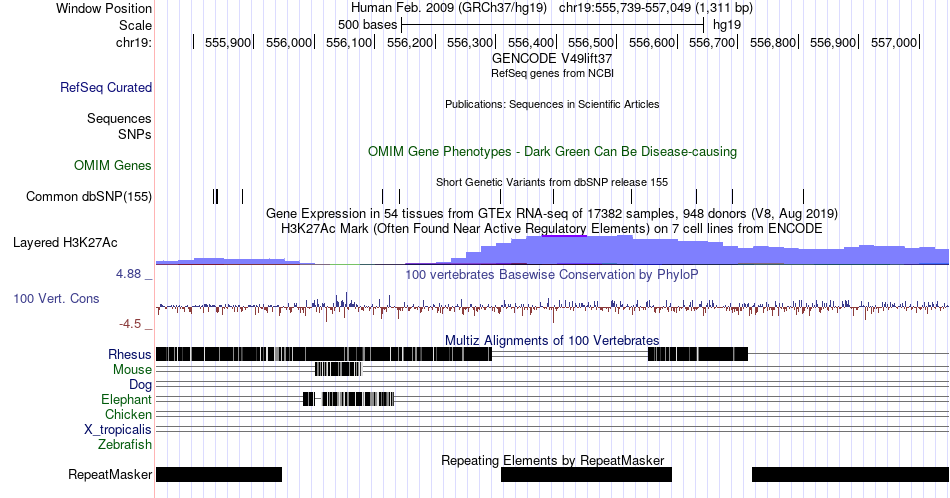This screenshot has height=498, width=950.
Task: Click the Zebrafish alignment label
Action: point(125,445)
